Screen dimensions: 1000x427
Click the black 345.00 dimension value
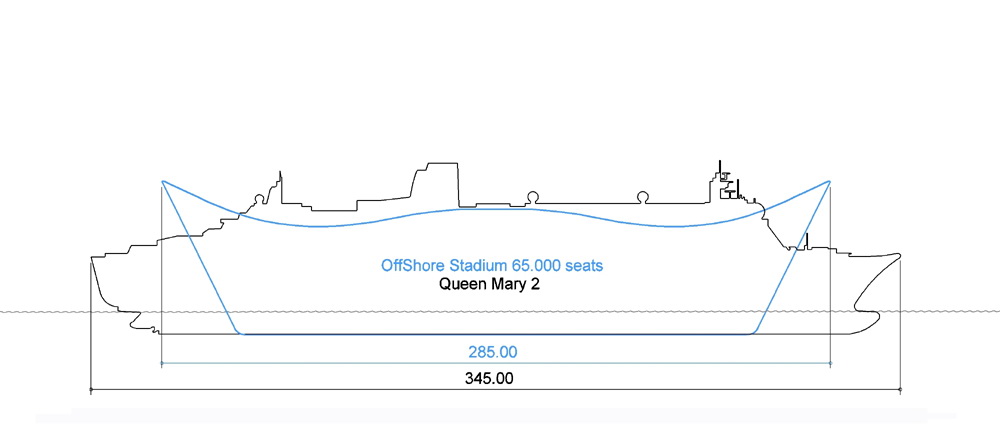(x=489, y=379)
